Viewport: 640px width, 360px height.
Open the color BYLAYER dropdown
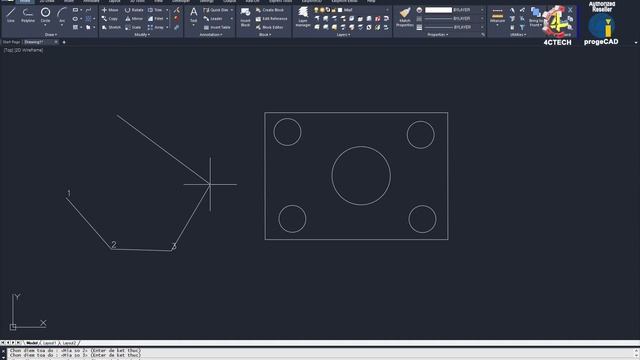pyautogui.click(x=482, y=10)
